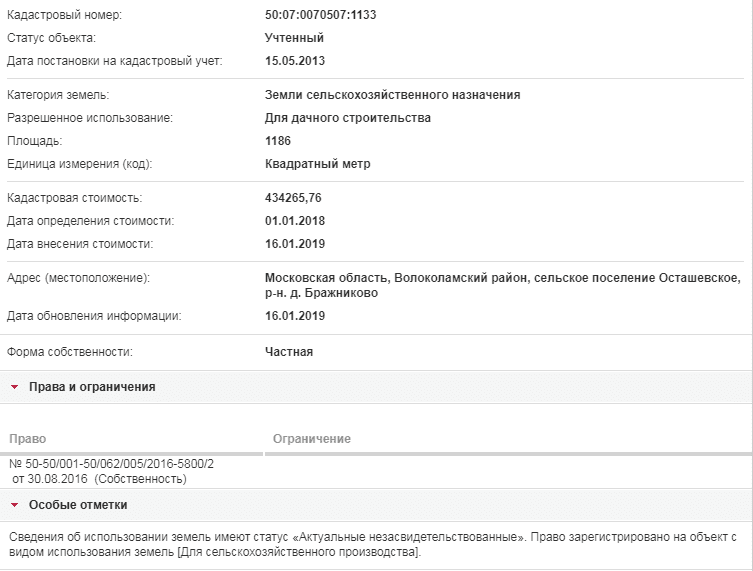Click the registration date 15.05.2013
The height and width of the screenshot is (571, 753).
tap(295, 61)
